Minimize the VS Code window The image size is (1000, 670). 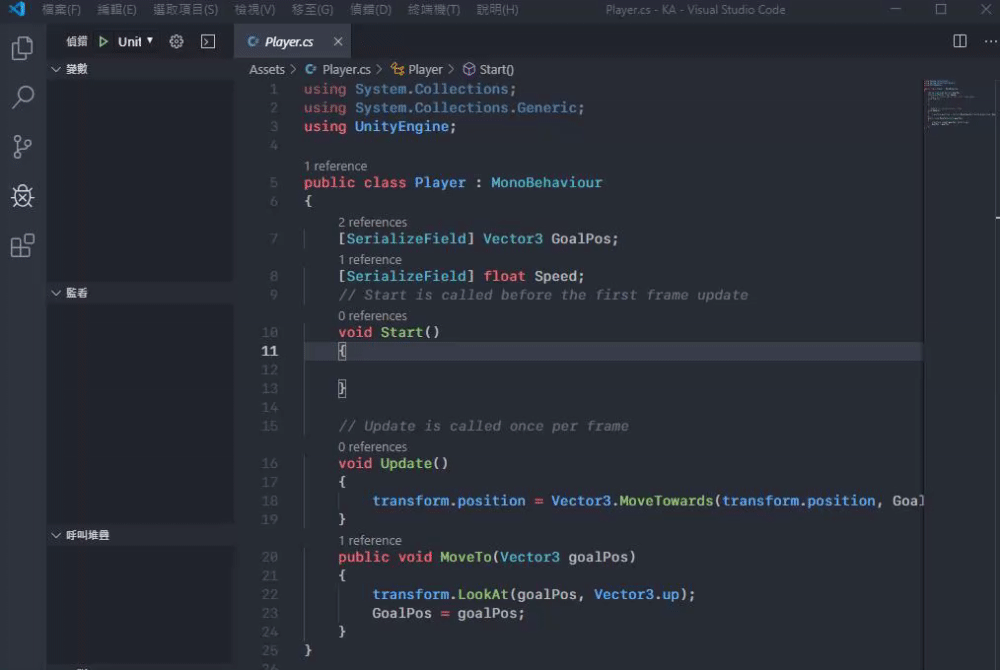tap(895, 10)
